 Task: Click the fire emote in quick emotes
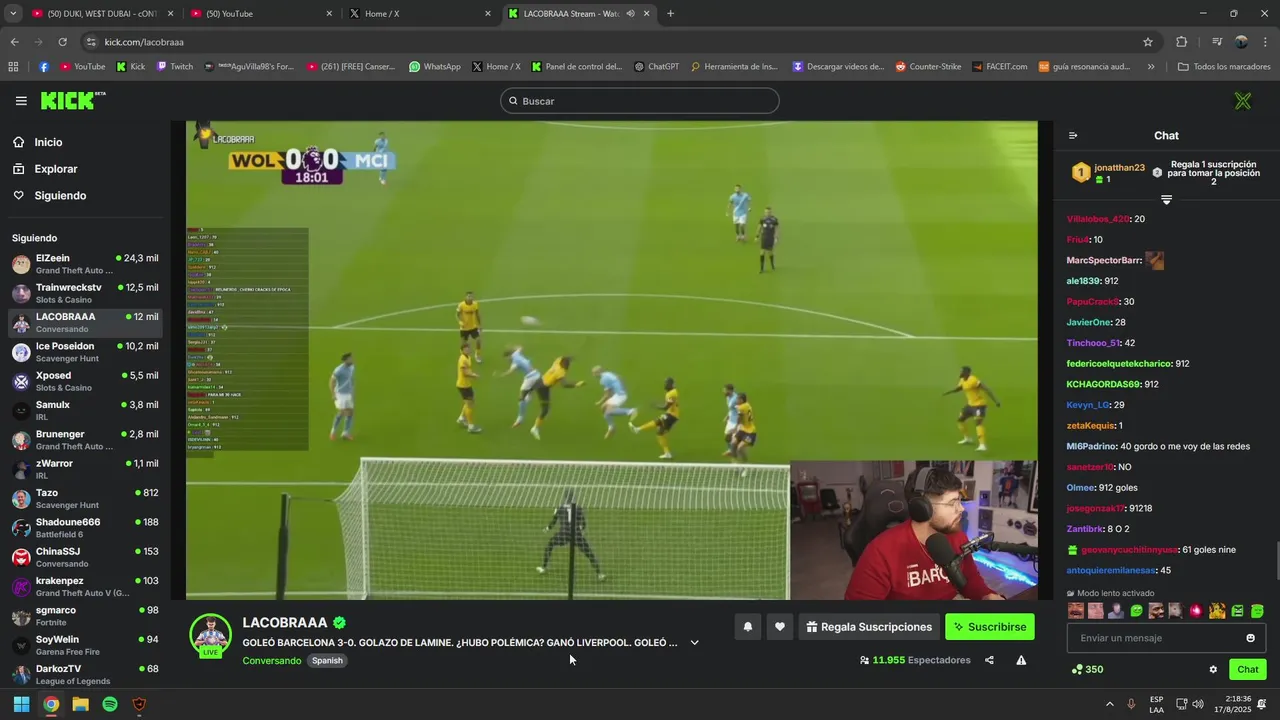tap(1217, 610)
